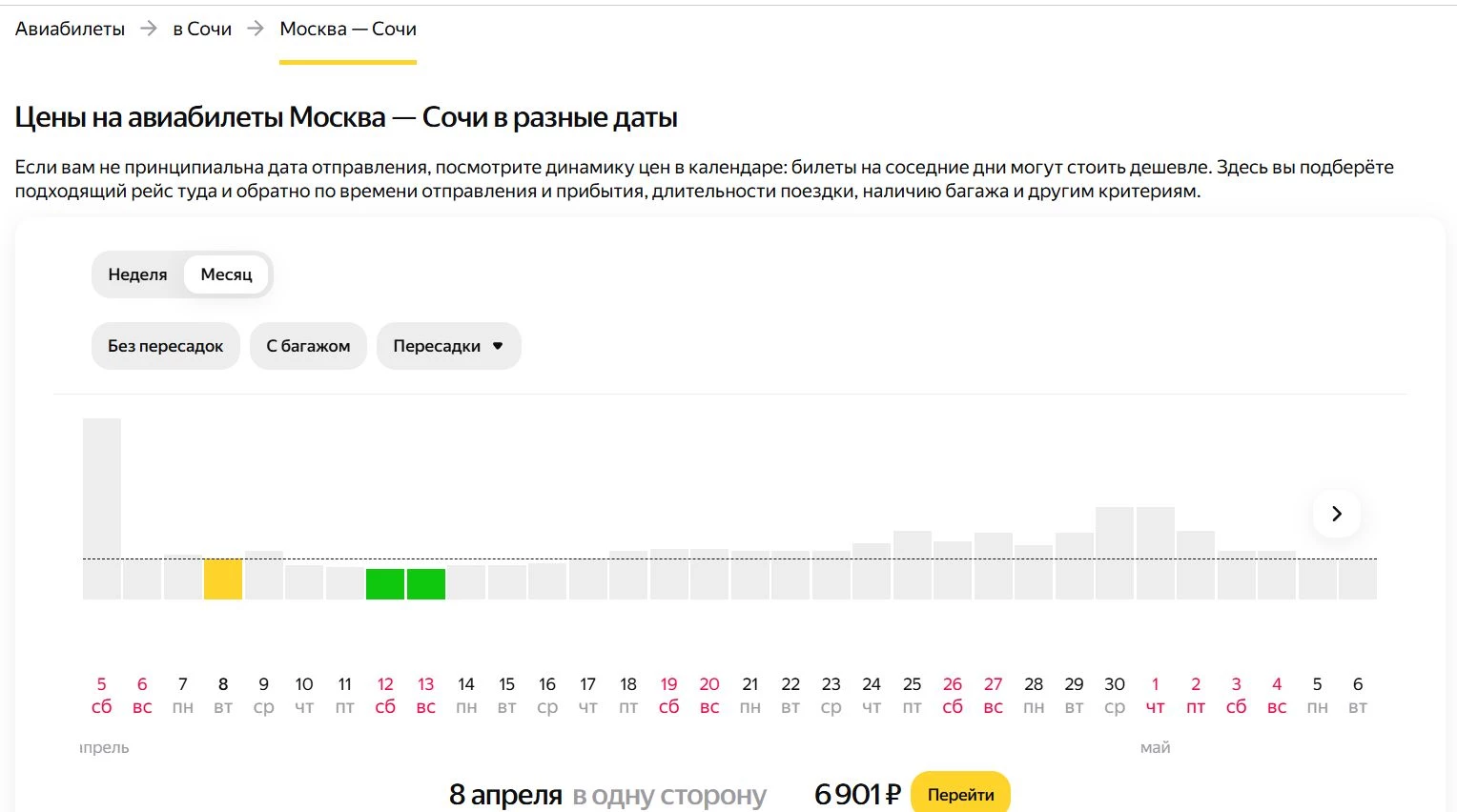The height and width of the screenshot is (812, 1457).
Task: Click the yellow Перейти button
Action: 960,794
